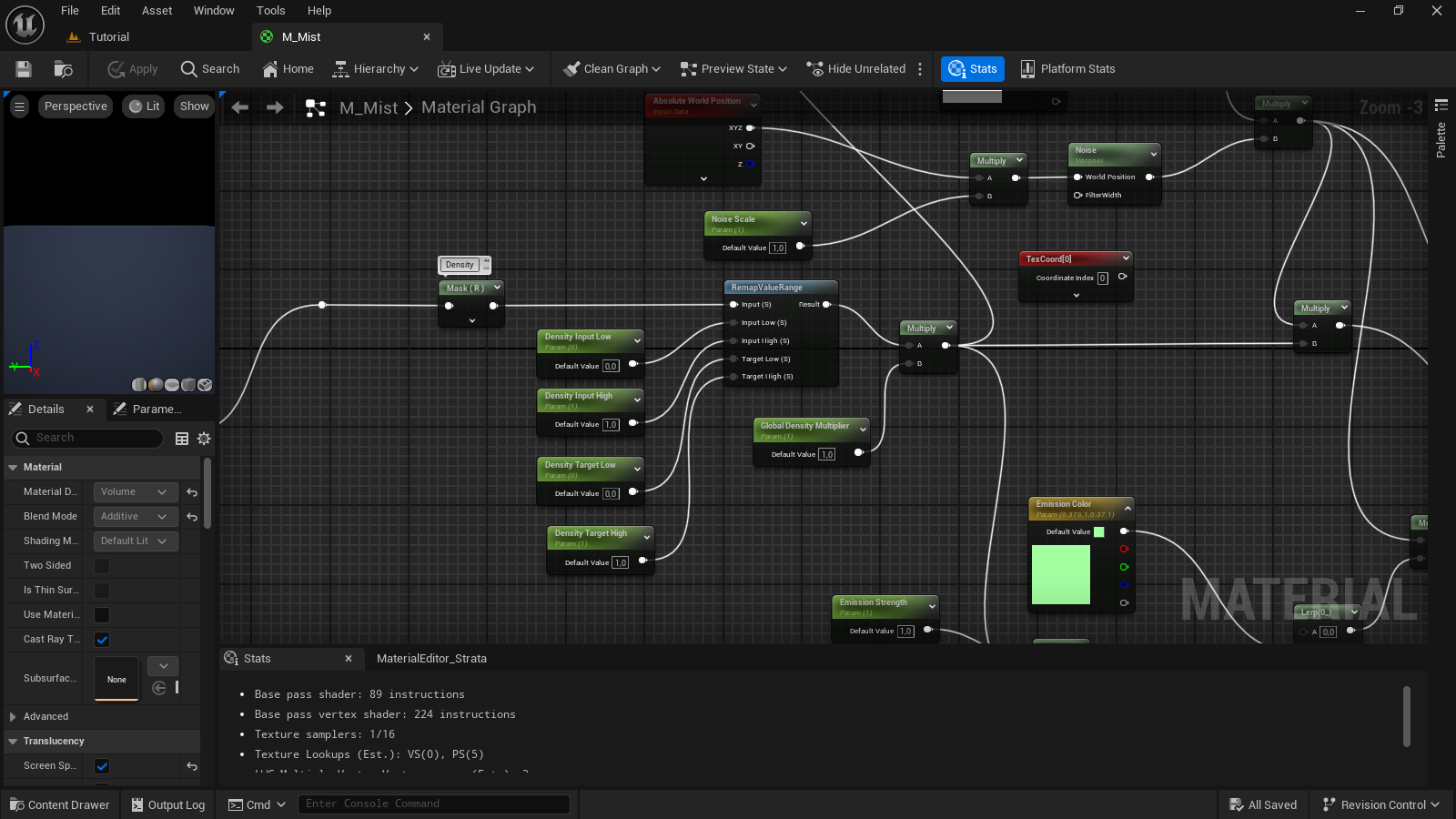This screenshot has width=1456, height=819.
Task: Toggle the Use Material Attributes checkbox
Action: (x=102, y=615)
